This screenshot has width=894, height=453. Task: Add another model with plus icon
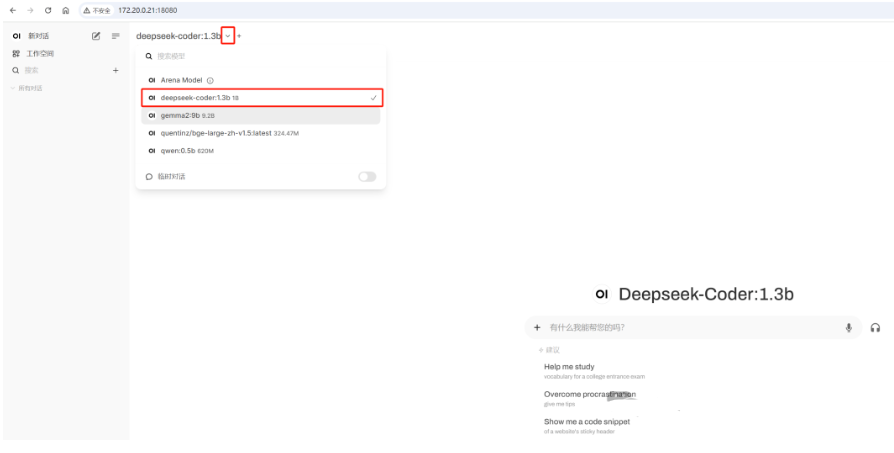[x=239, y=36]
